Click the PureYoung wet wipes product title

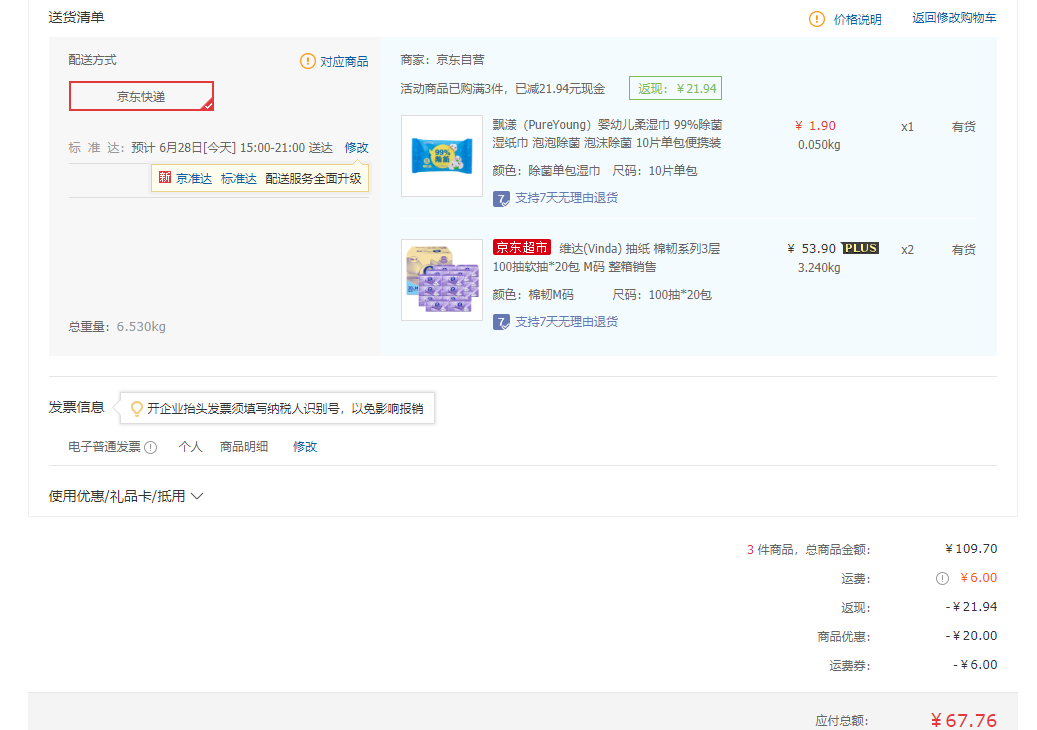(607, 134)
